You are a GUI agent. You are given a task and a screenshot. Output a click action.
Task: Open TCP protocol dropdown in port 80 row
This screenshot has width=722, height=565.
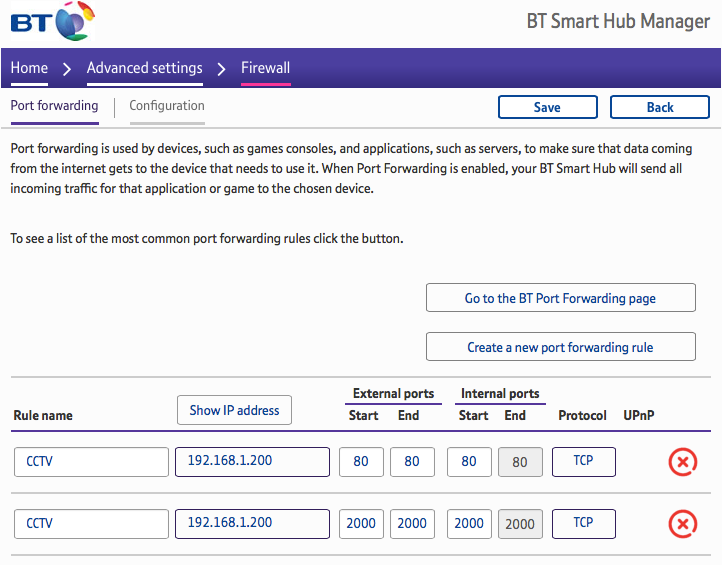[x=583, y=462]
